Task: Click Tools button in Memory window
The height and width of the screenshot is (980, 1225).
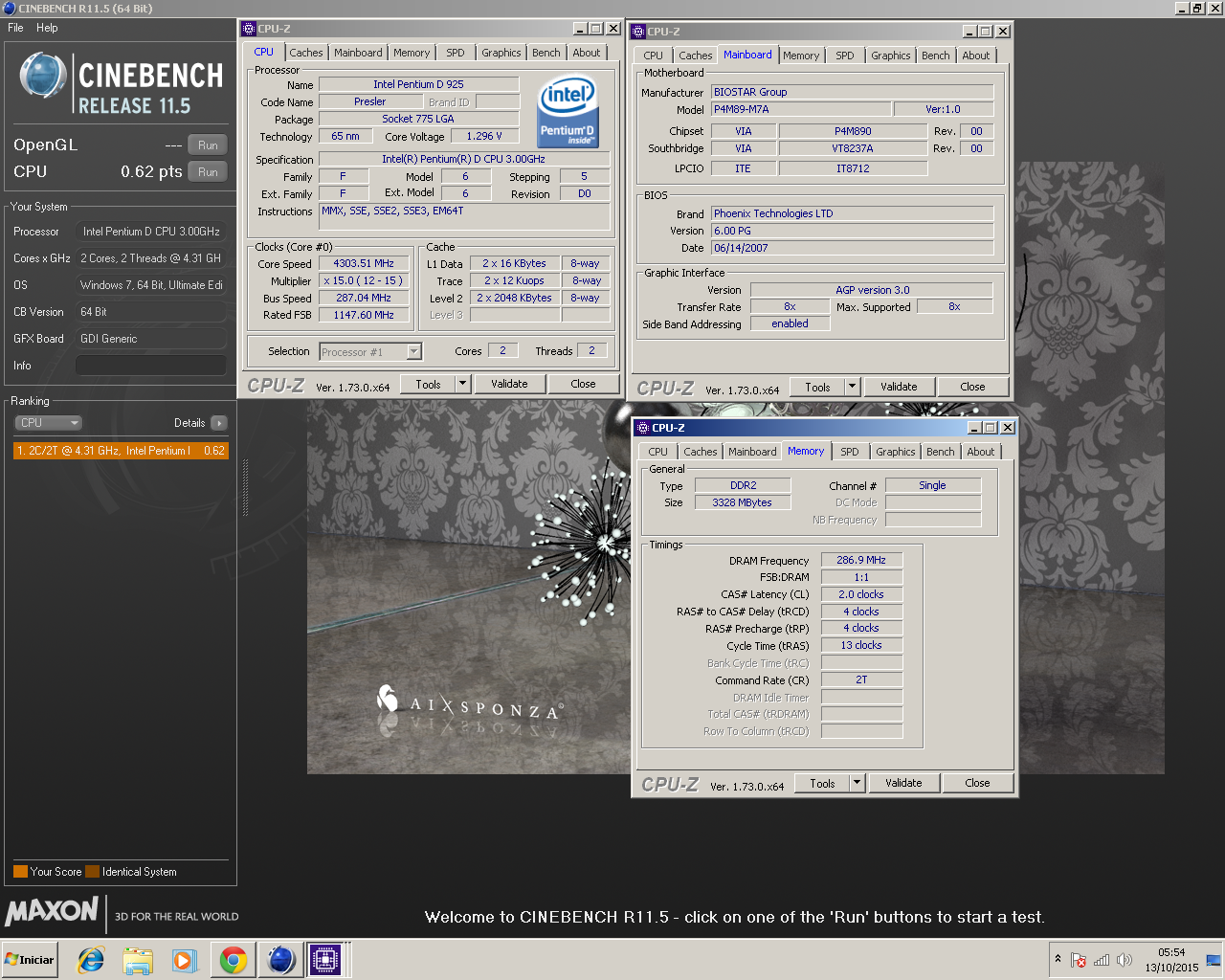Action: coord(822,783)
